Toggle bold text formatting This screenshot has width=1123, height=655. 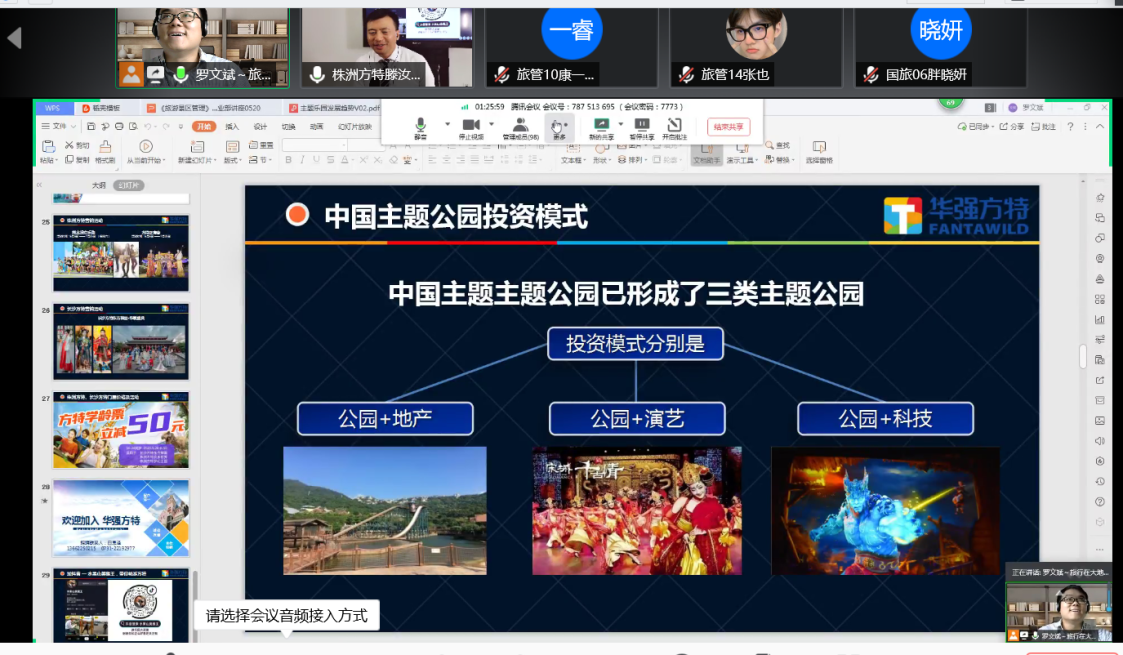(x=289, y=160)
